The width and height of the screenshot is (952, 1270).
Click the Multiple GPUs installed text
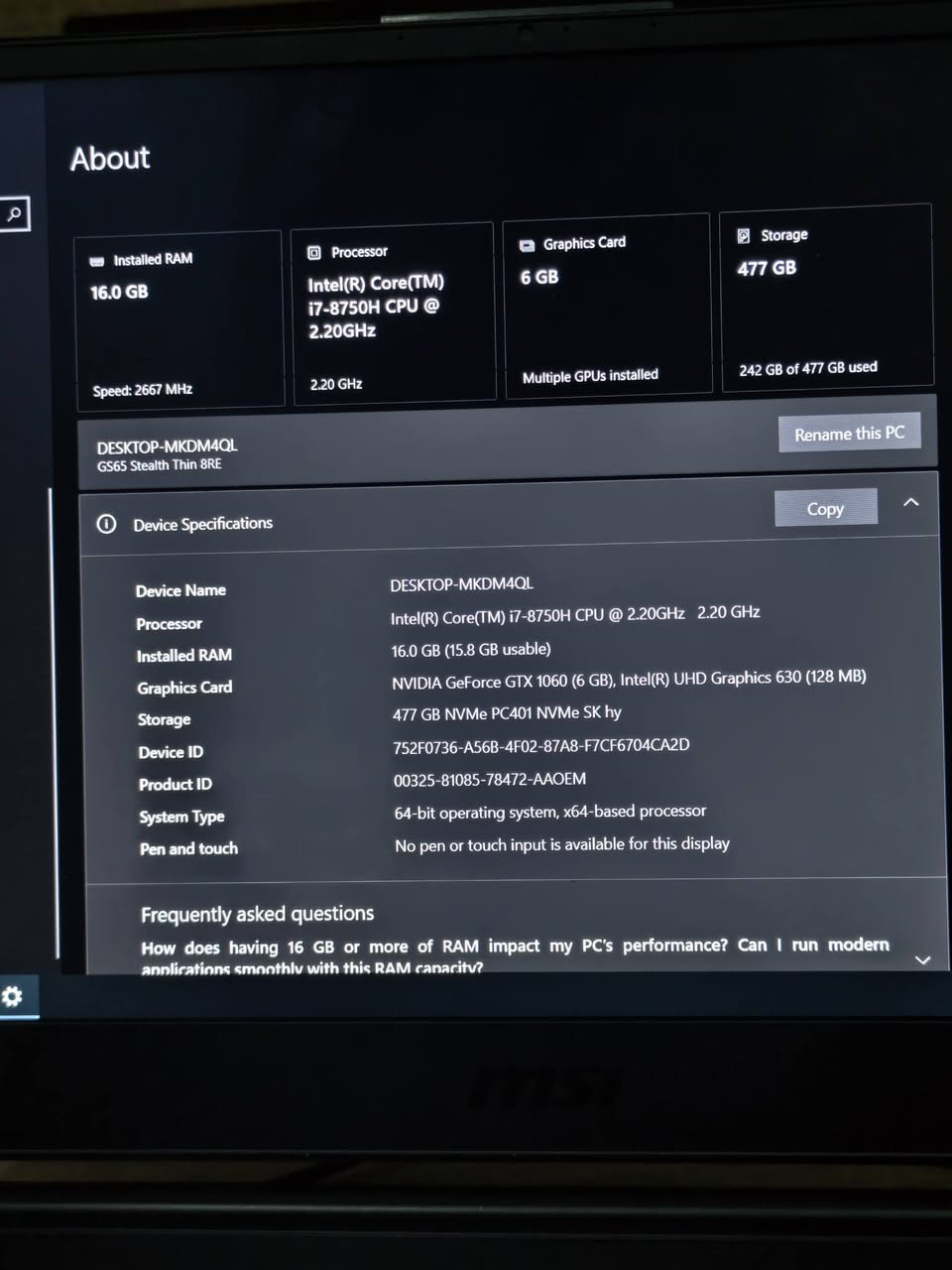click(x=590, y=376)
